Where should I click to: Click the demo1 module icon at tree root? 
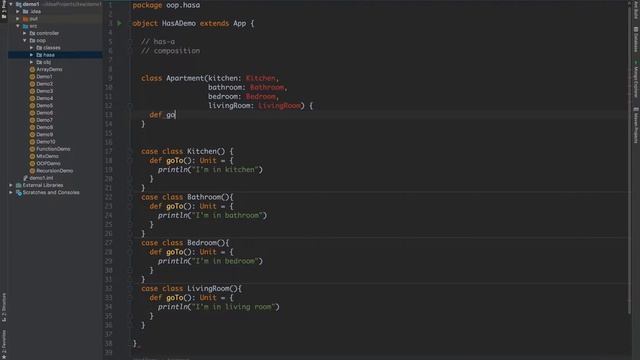point(18,4)
